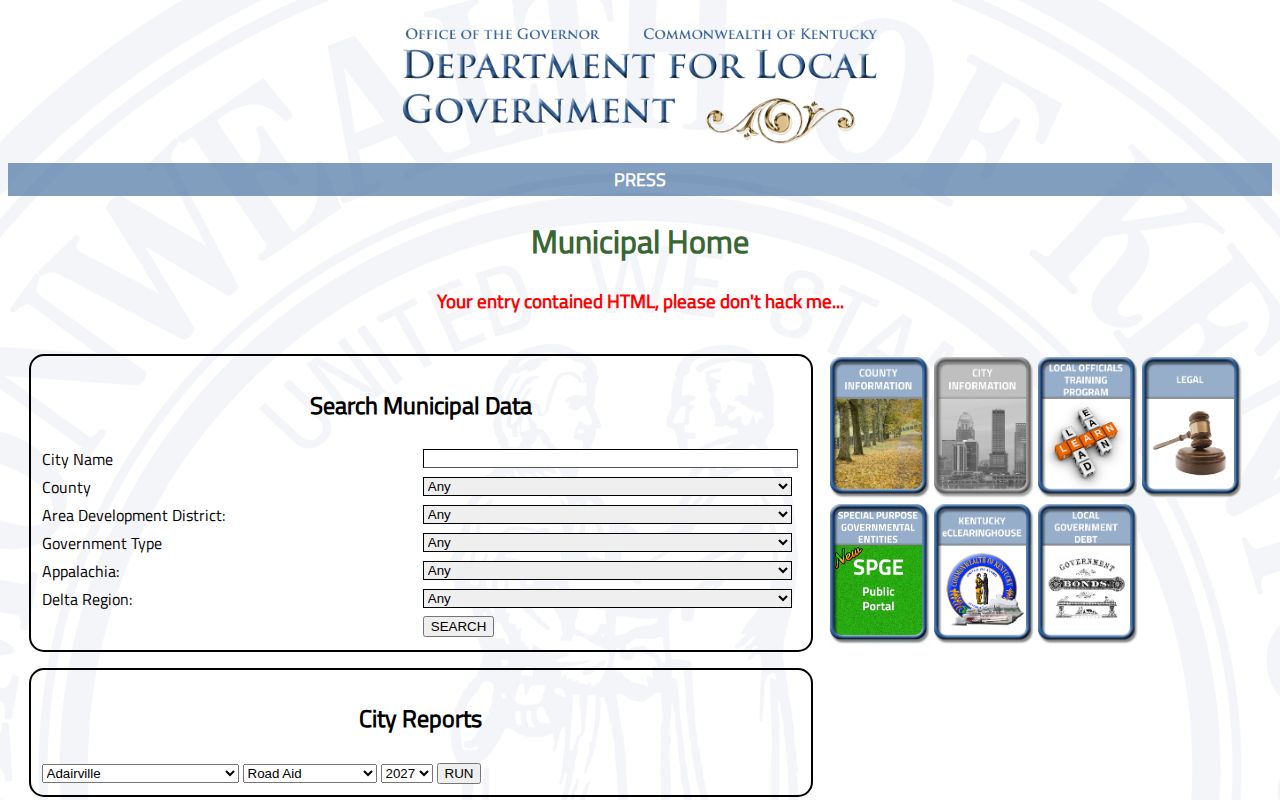Click the City Name label
The image size is (1280, 800).
(x=77, y=460)
